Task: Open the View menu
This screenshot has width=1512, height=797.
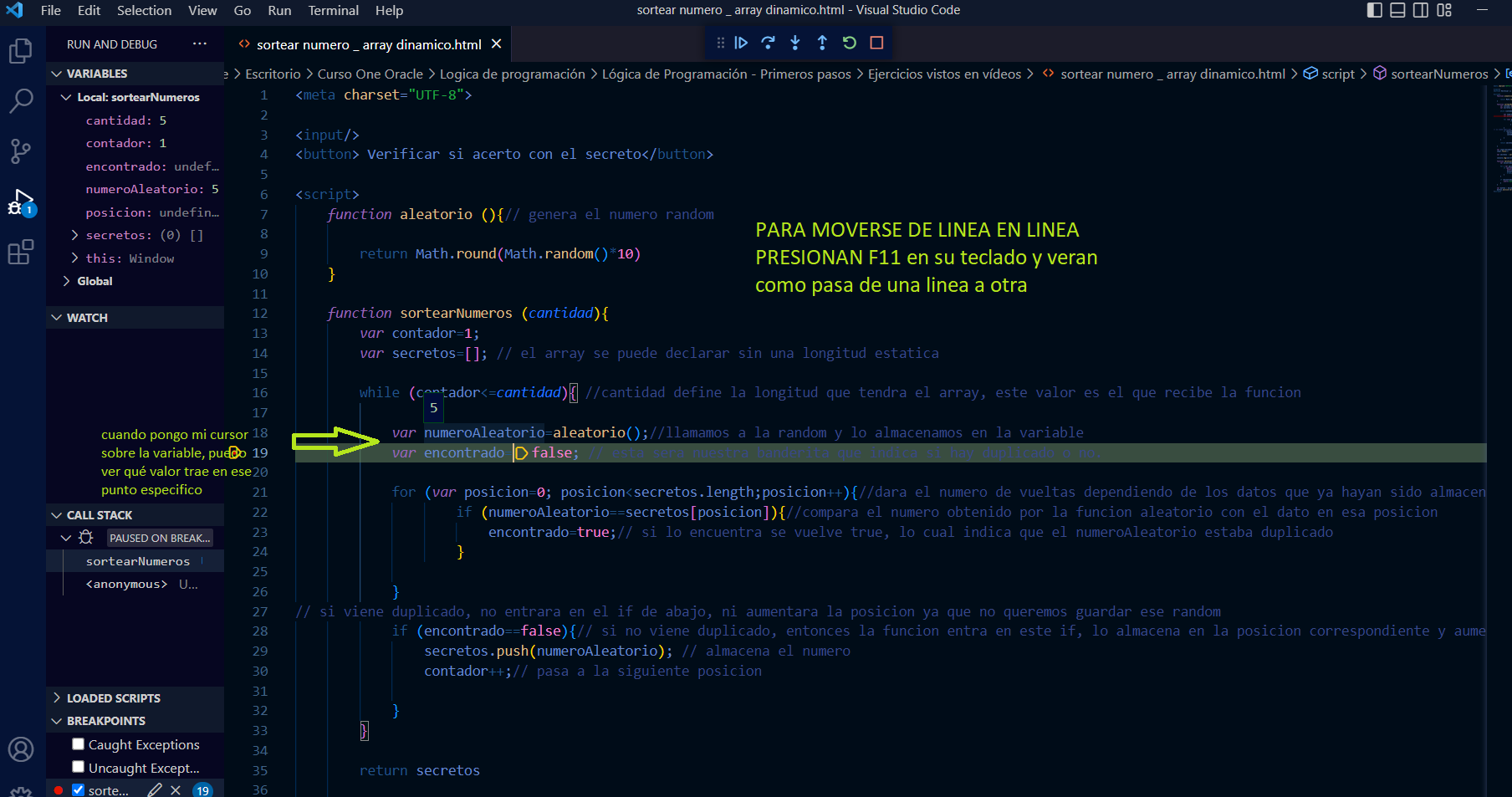Action: (x=202, y=10)
